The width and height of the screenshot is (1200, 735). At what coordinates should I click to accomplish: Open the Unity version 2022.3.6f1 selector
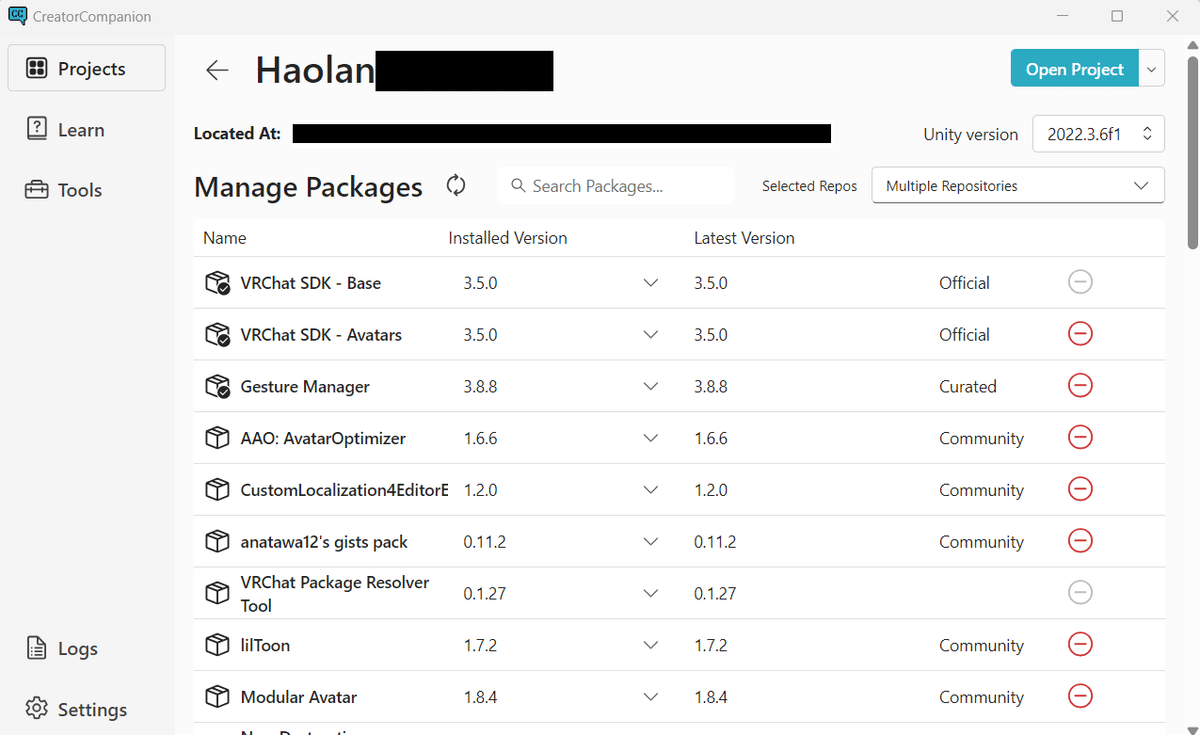tap(1098, 133)
